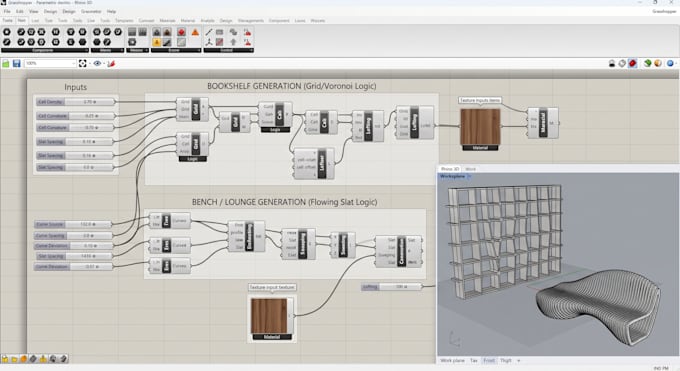
Task: Click the green open file icon
Action: (x=6, y=64)
